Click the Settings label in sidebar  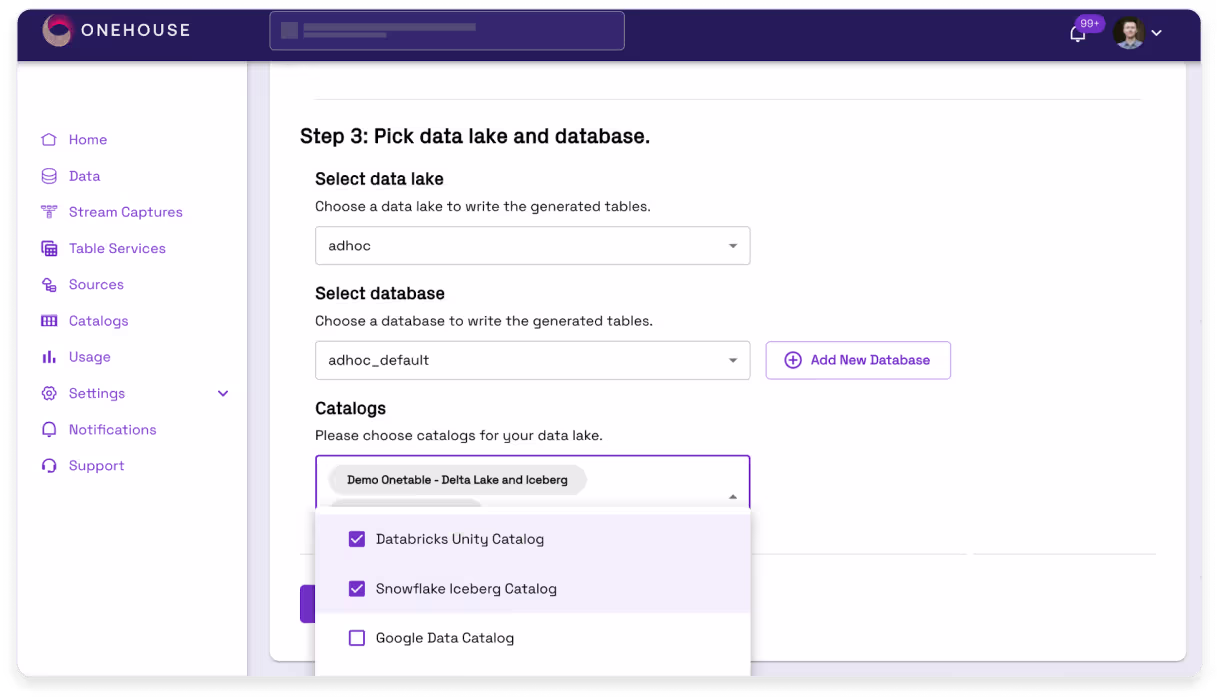coord(97,393)
